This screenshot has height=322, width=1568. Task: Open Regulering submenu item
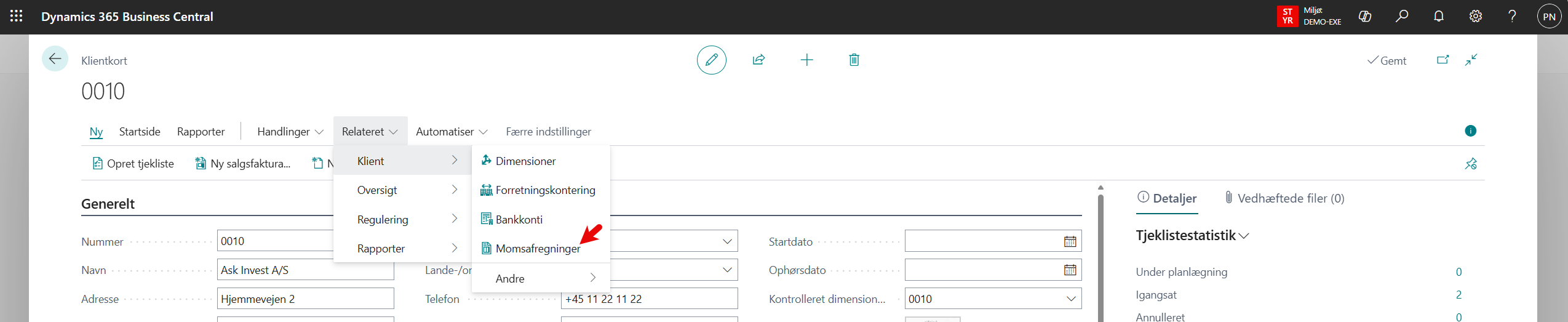402,219
